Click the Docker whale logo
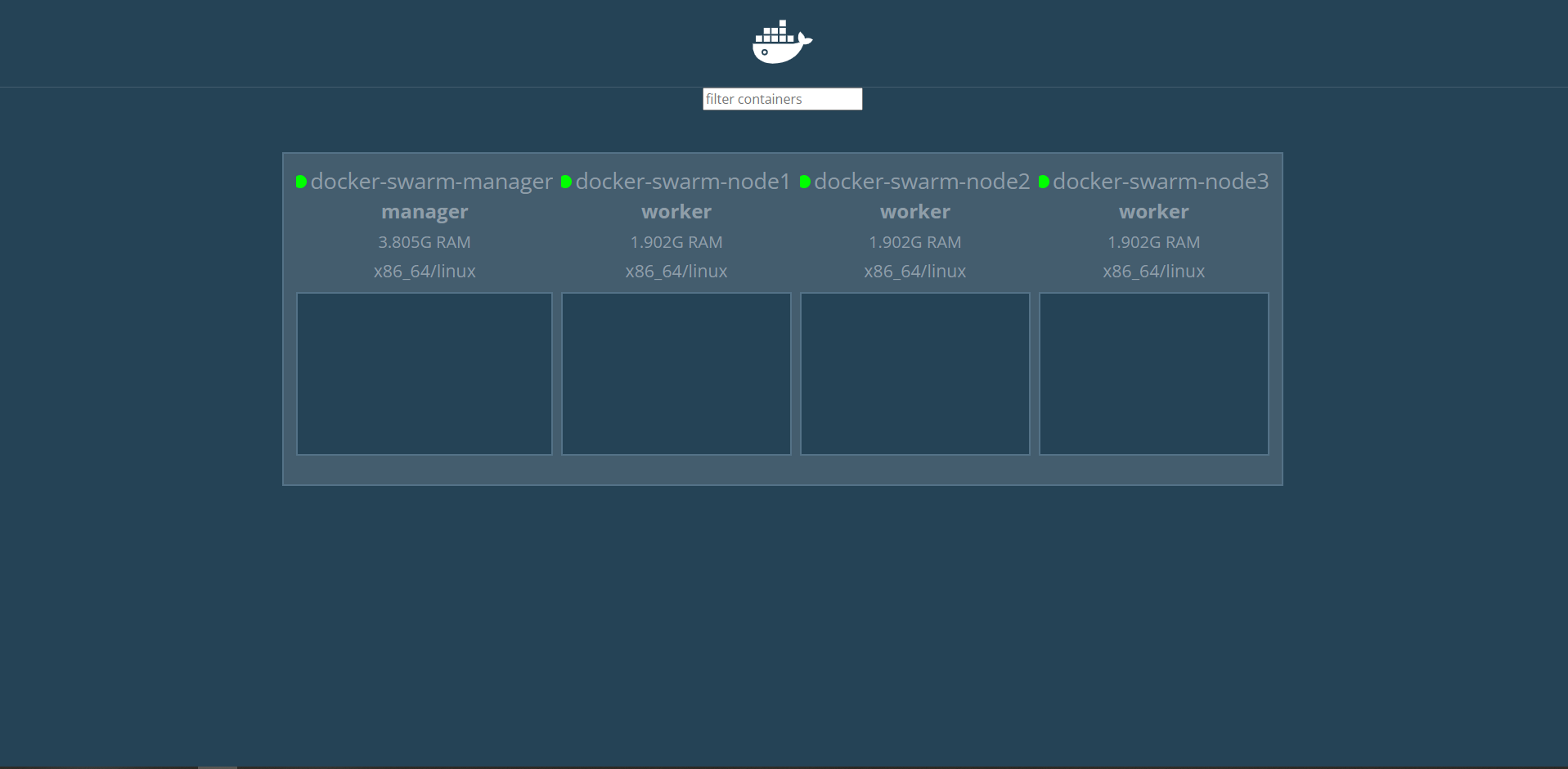Viewport: 1568px width, 769px height. pos(780,41)
